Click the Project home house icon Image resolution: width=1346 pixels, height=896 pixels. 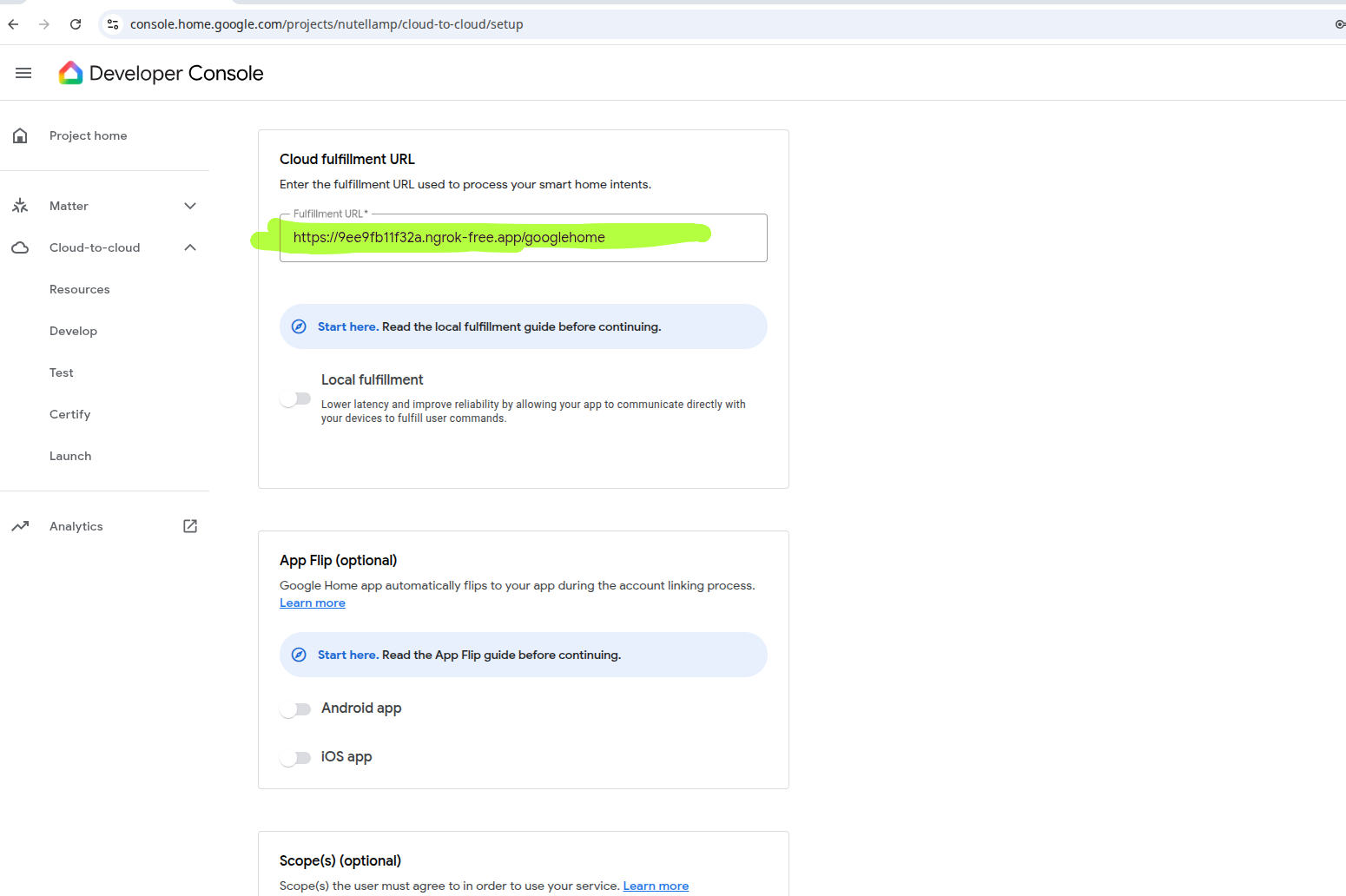(20, 135)
